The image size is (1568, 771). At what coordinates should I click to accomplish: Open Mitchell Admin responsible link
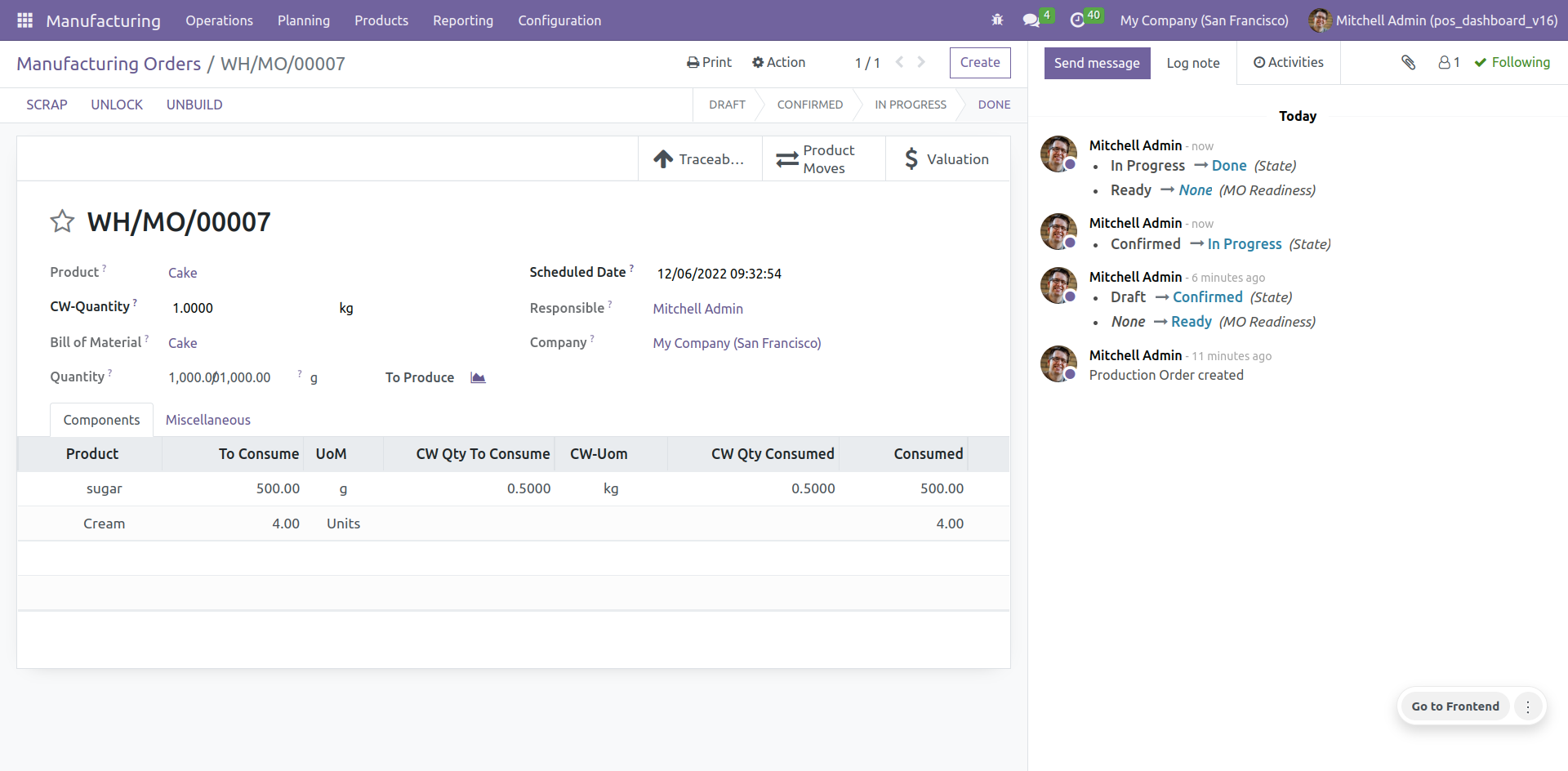(x=698, y=309)
